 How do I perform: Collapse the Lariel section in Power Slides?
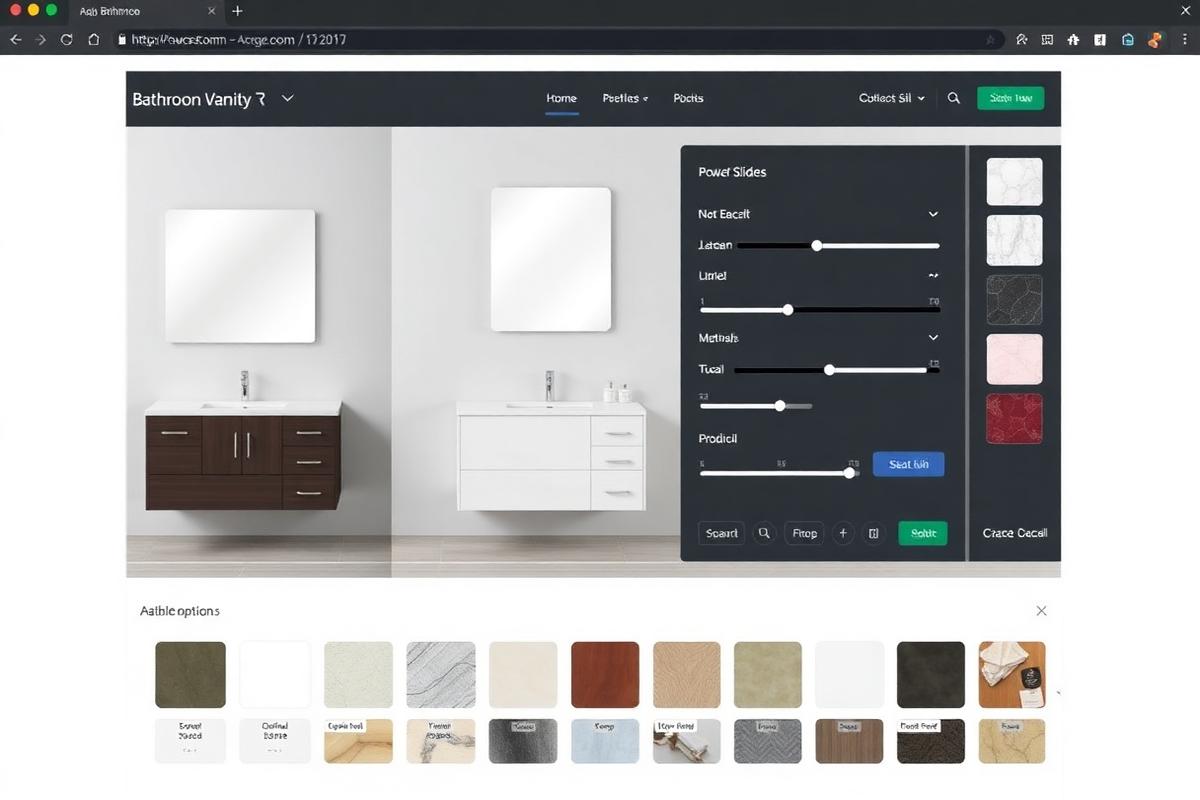coord(932,274)
